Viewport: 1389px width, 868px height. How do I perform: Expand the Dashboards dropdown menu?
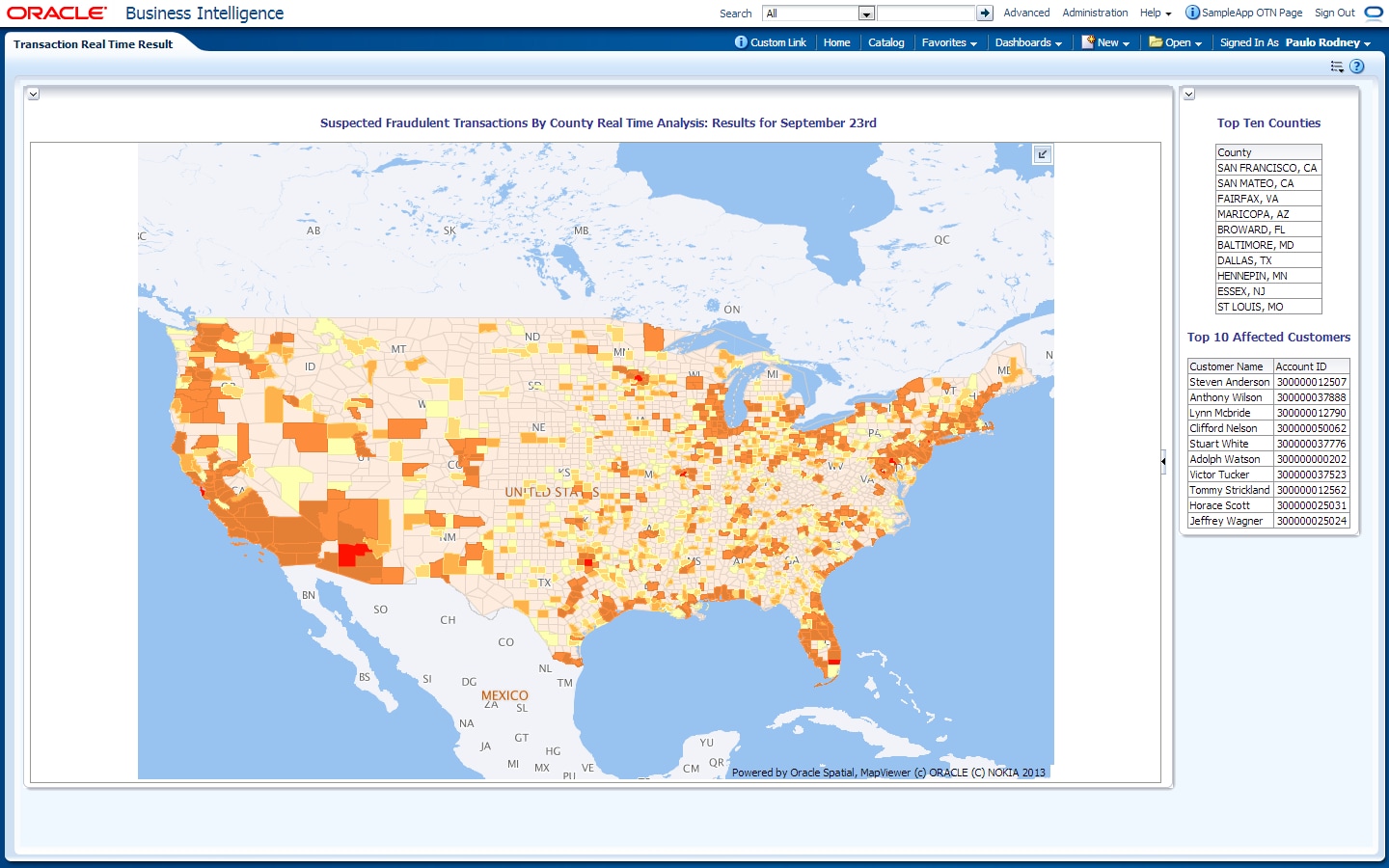click(x=1028, y=42)
